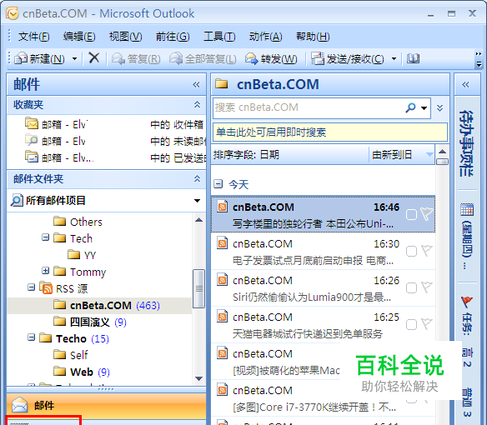The image size is (487, 425).
Task: Open All Mail Items dropdown arrow
Action: (197, 201)
